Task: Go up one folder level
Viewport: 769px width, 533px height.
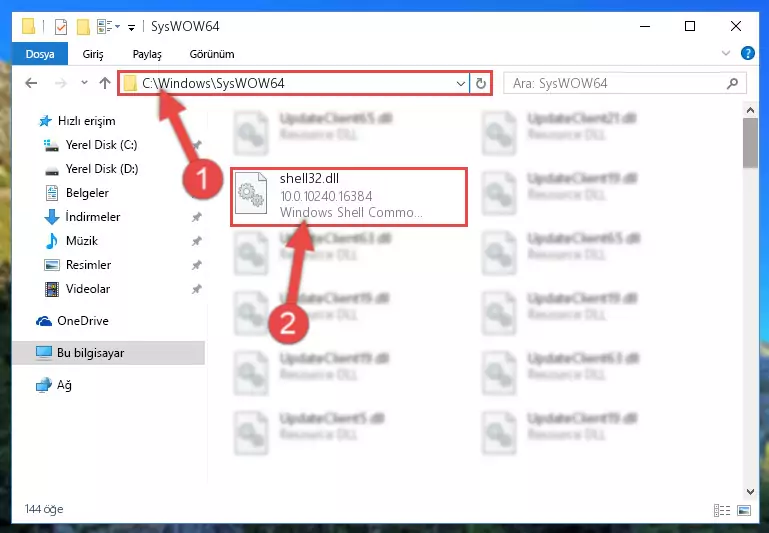Action: (x=104, y=83)
